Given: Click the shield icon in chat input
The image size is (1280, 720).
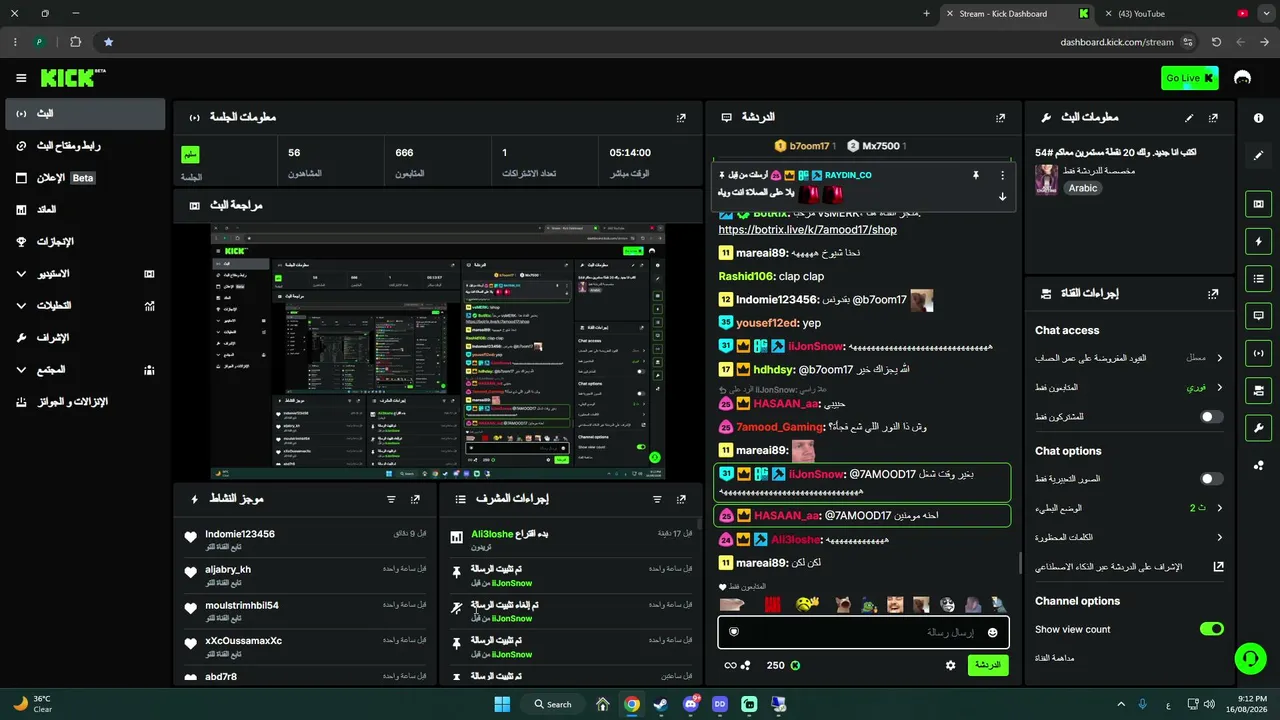Looking at the screenshot, I should coord(734,632).
